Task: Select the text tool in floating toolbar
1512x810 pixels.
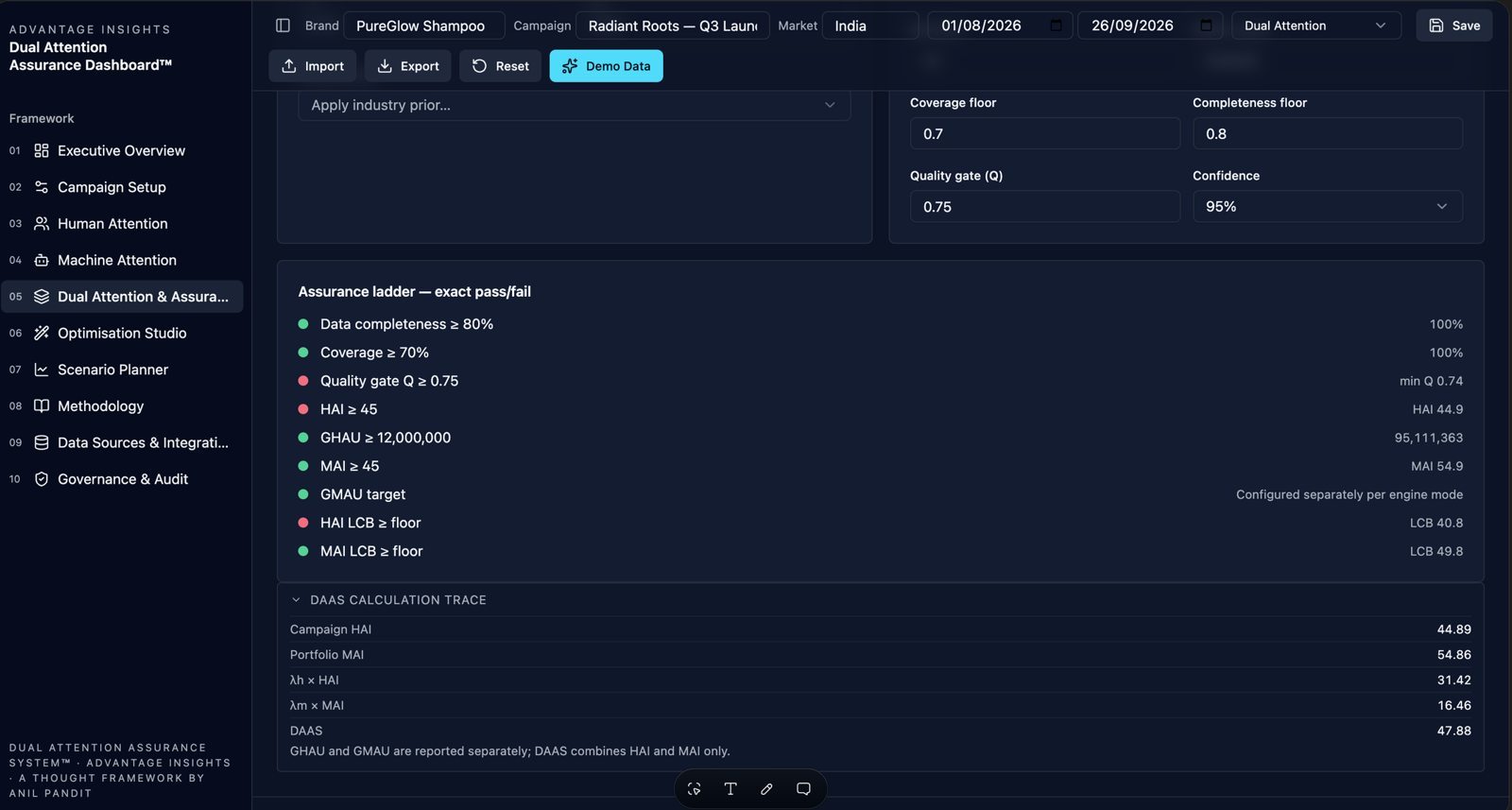Action: coord(730,789)
